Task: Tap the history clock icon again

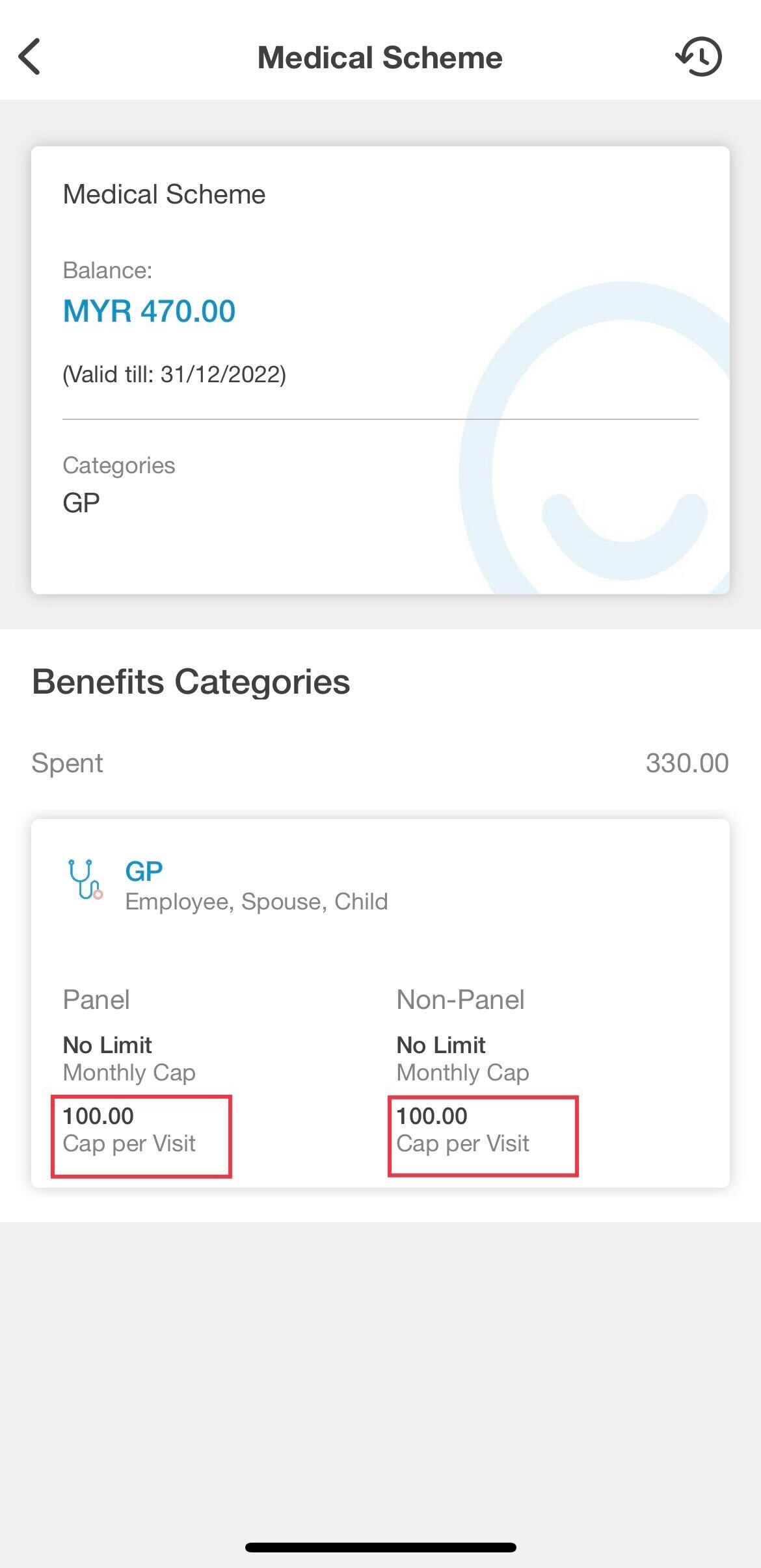Action: [x=700, y=57]
